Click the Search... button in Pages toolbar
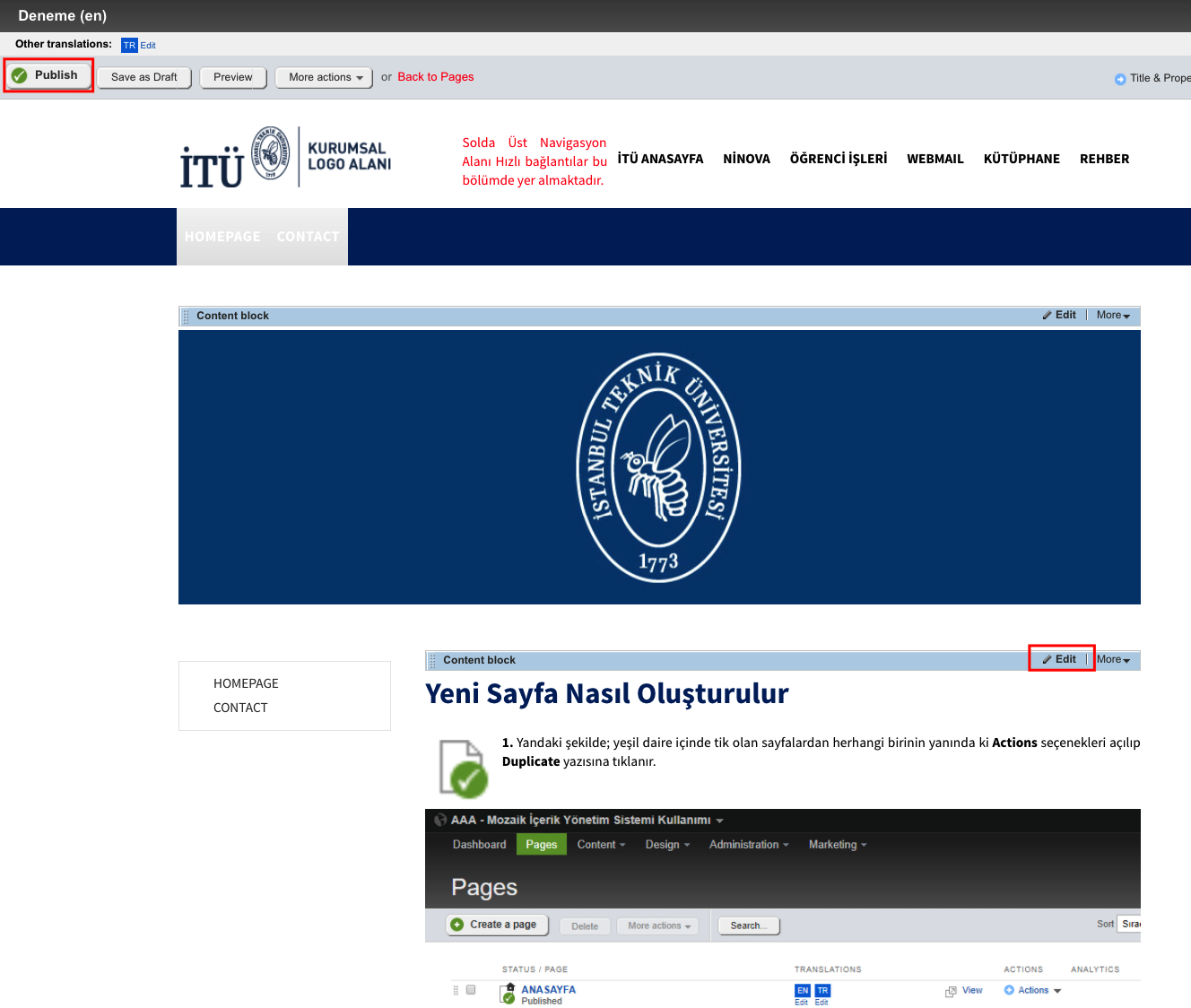 tap(749, 925)
